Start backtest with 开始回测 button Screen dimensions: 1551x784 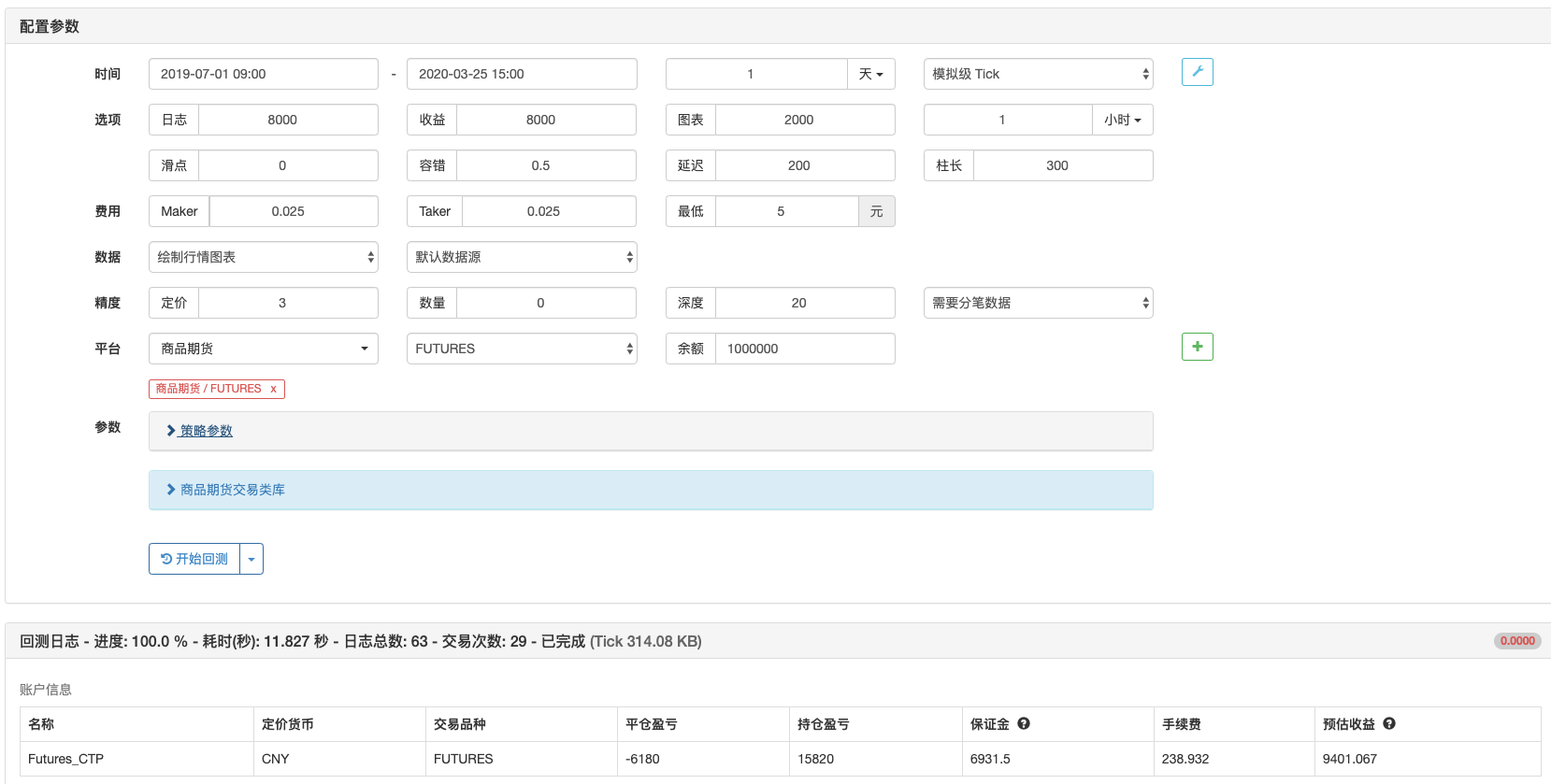click(194, 559)
